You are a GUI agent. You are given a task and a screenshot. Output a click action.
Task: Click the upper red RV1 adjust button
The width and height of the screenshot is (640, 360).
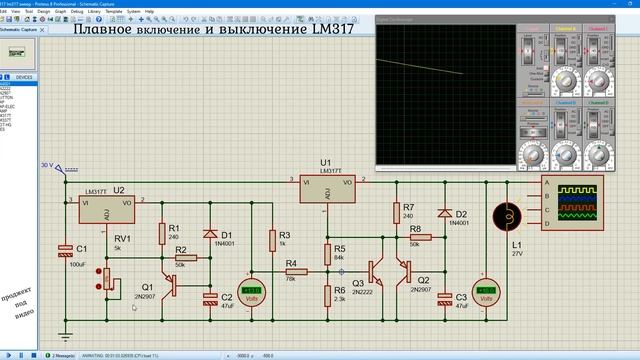[99, 271]
